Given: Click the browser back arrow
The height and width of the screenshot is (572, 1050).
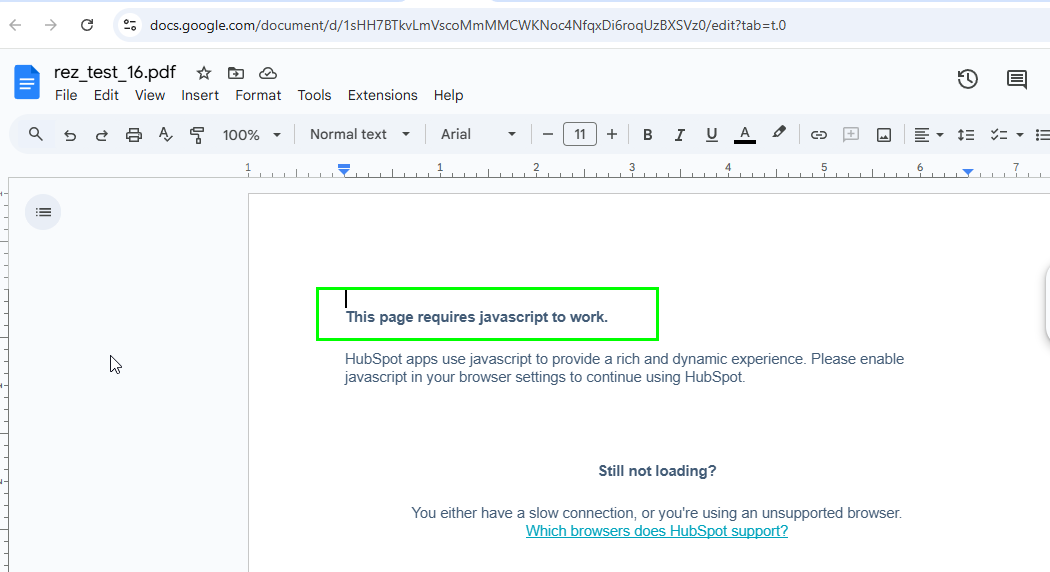Looking at the screenshot, I should [x=15, y=25].
